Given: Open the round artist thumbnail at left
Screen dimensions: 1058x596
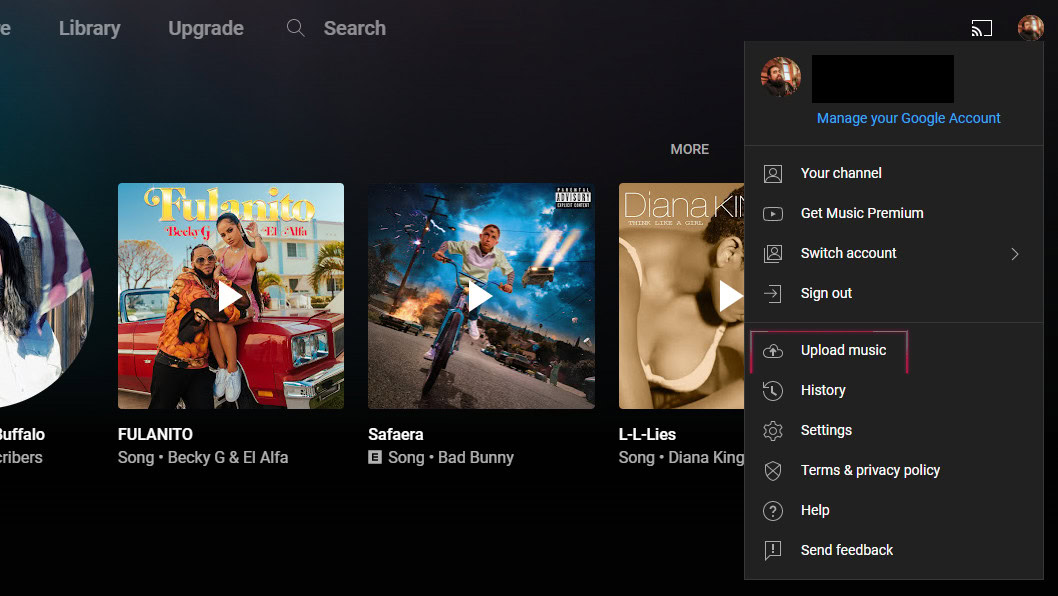Looking at the screenshot, I should pyautogui.click(x=46, y=296).
